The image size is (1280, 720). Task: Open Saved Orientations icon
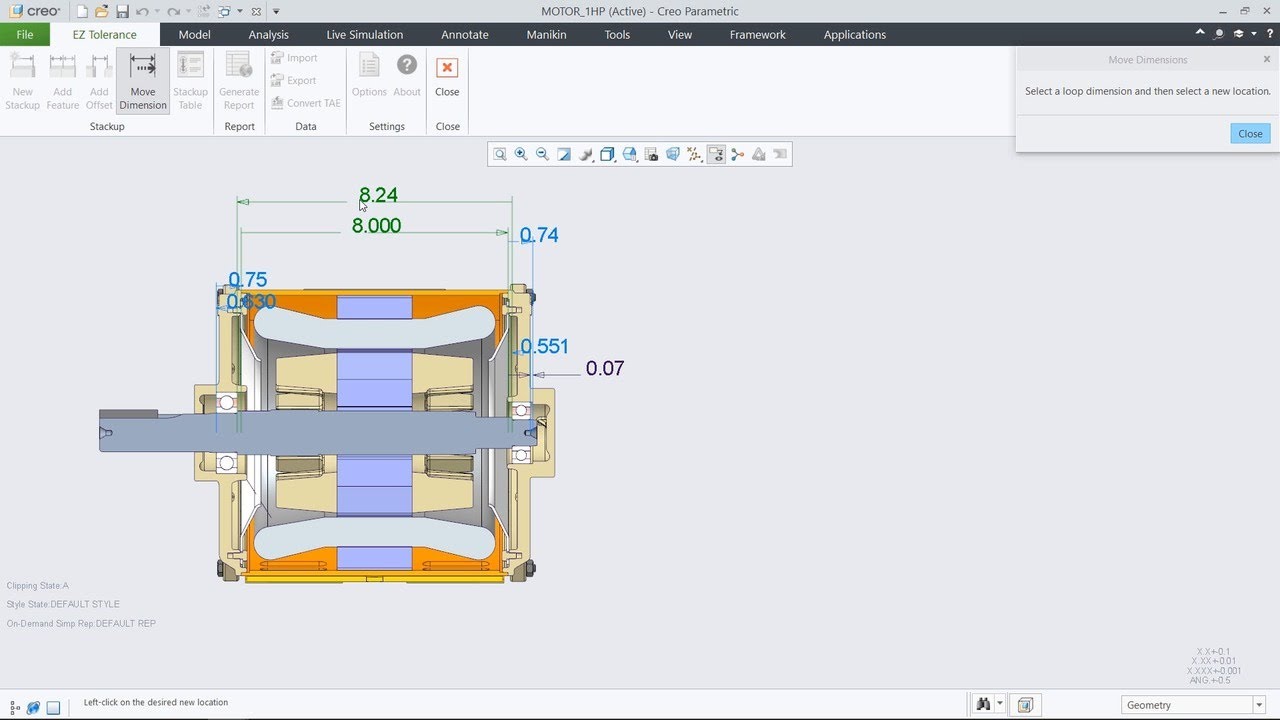(x=630, y=154)
